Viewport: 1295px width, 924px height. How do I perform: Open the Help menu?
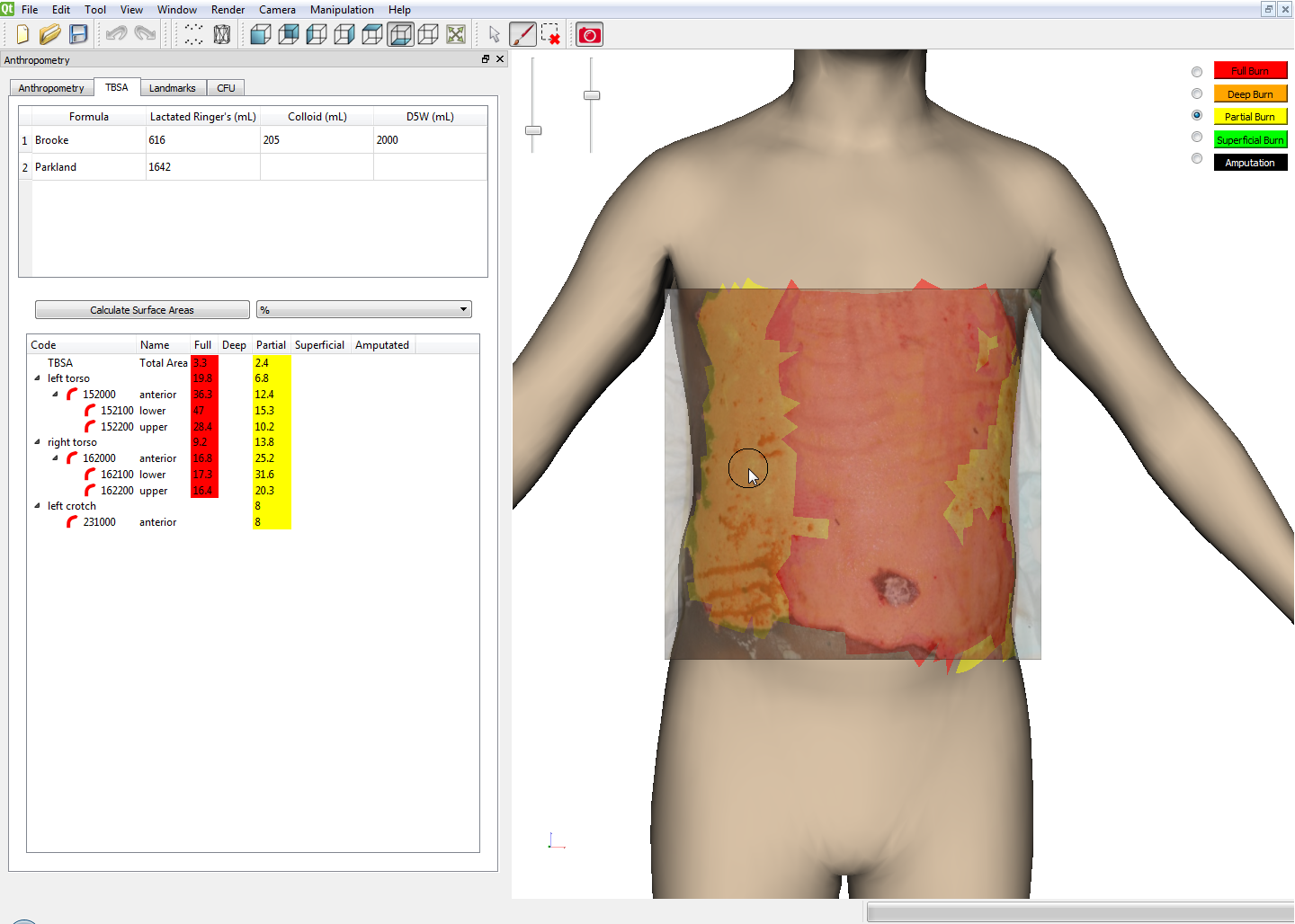pos(399,10)
